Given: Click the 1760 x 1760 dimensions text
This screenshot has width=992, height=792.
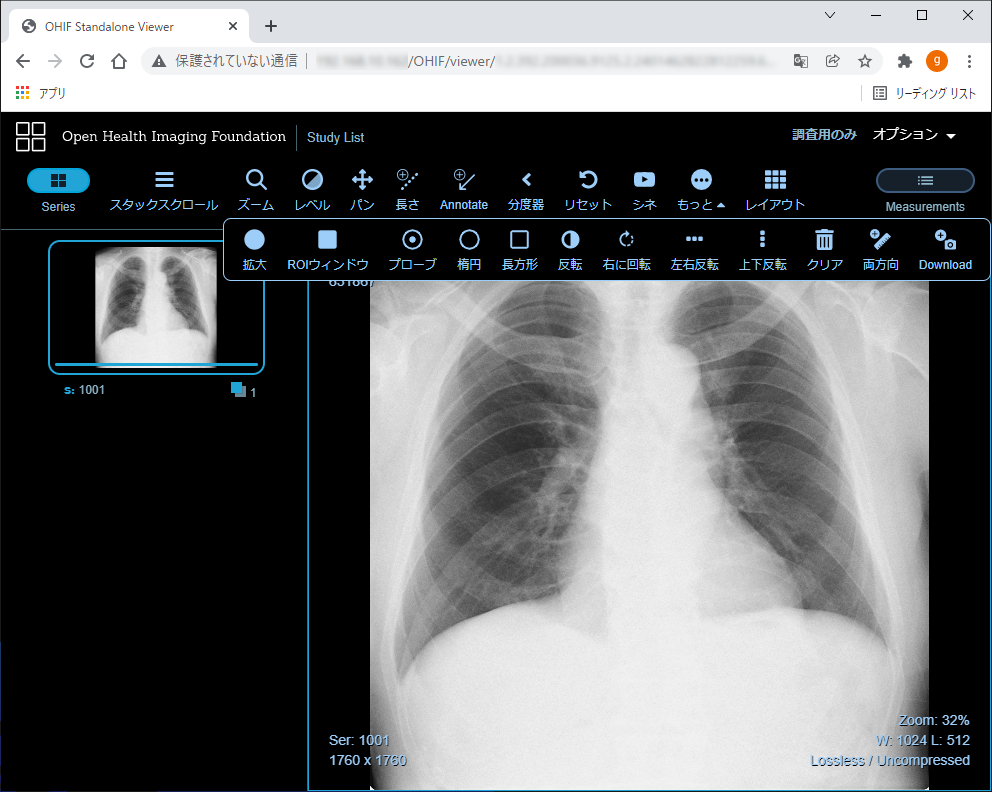Looking at the screenshot, I should 368,760.
